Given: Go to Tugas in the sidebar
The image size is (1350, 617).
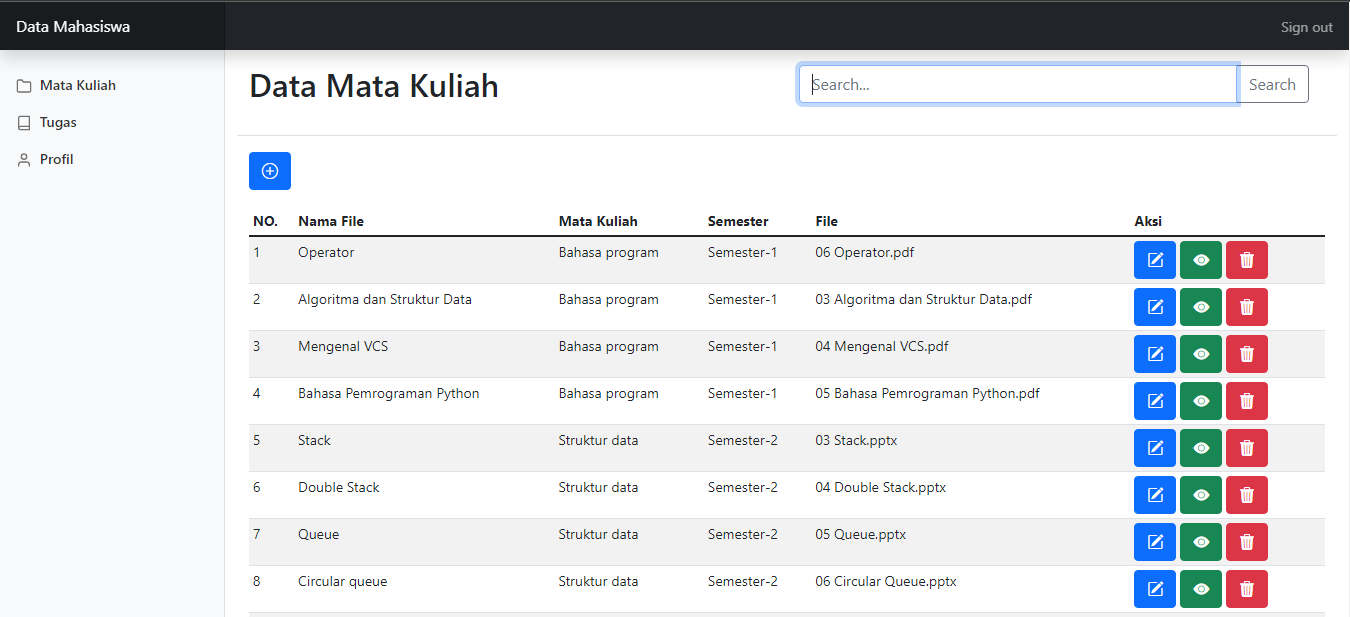Looking at the screenshot, I should (x=58, y=123).
